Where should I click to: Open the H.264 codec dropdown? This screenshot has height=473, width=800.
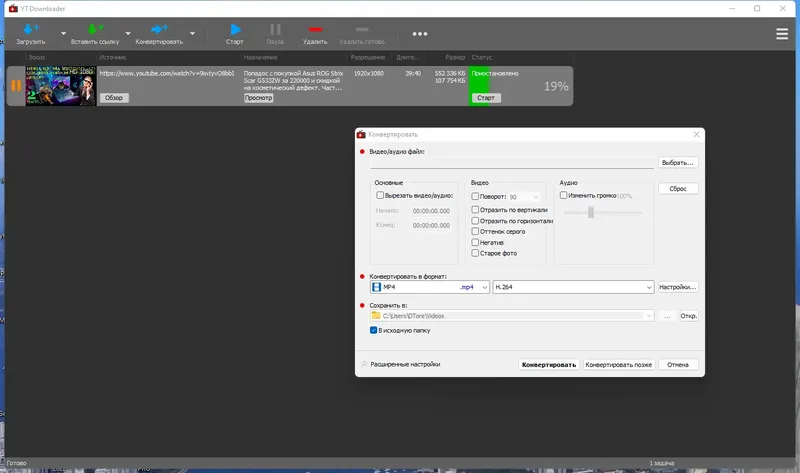click(573, 287)
